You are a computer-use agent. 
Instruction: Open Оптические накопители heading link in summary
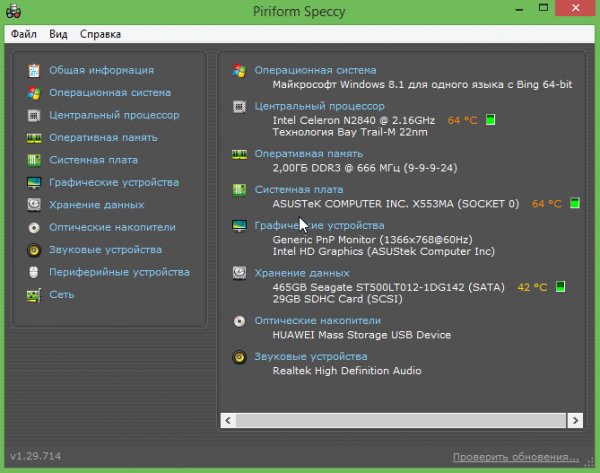tap(318, 321)
